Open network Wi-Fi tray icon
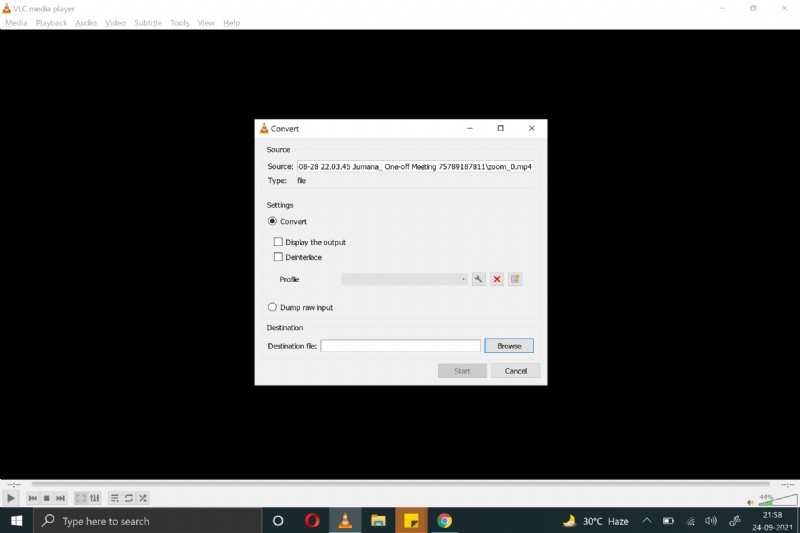Screen dimensions: 800x533 (690, 521)
